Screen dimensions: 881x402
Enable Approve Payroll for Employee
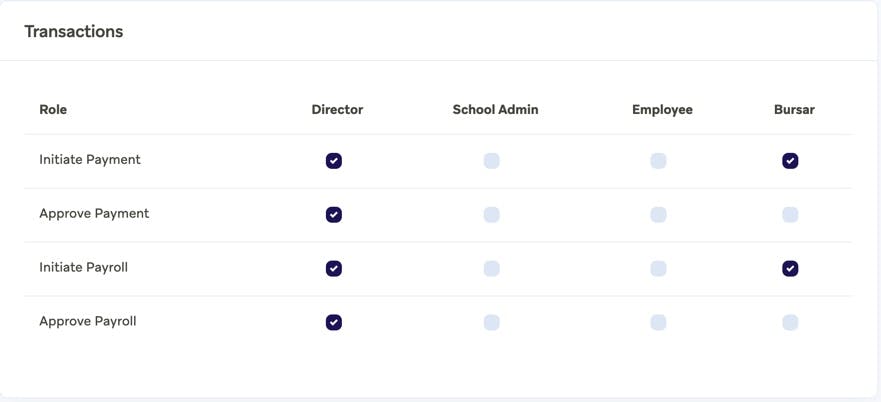pyautogui.click(x=658, y=323)
